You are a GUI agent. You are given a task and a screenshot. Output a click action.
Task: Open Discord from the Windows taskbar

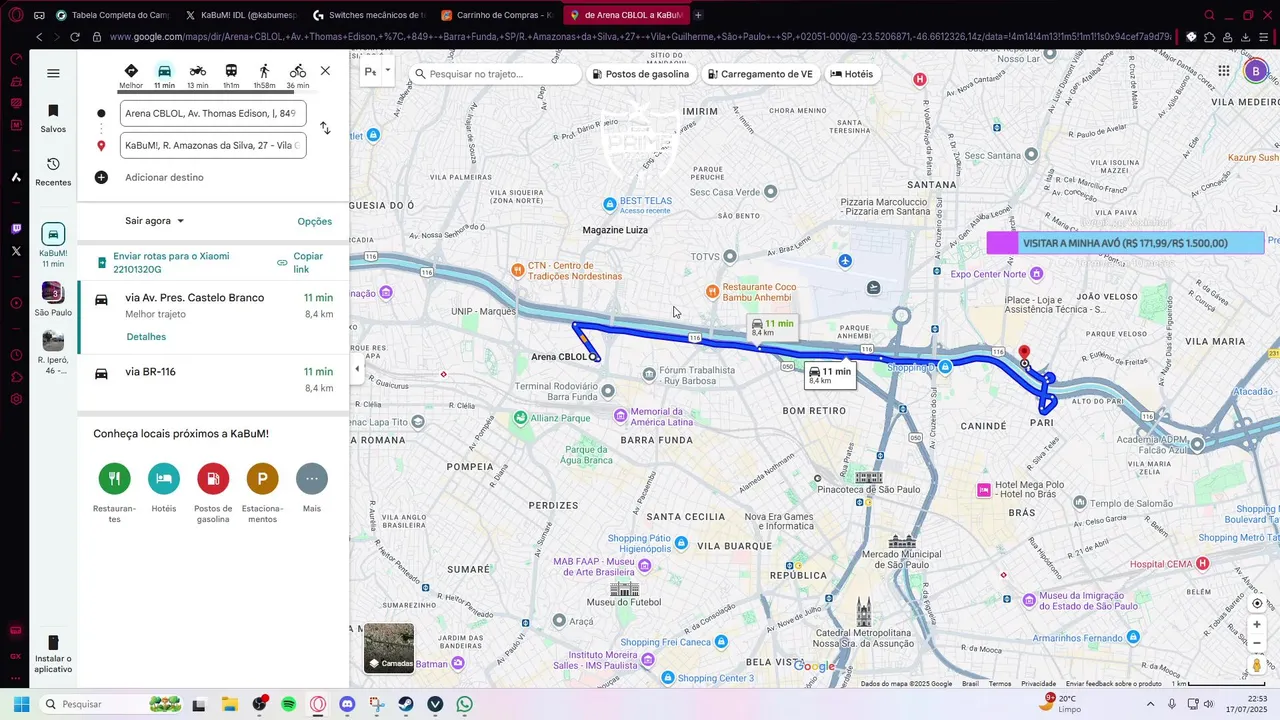347,704
